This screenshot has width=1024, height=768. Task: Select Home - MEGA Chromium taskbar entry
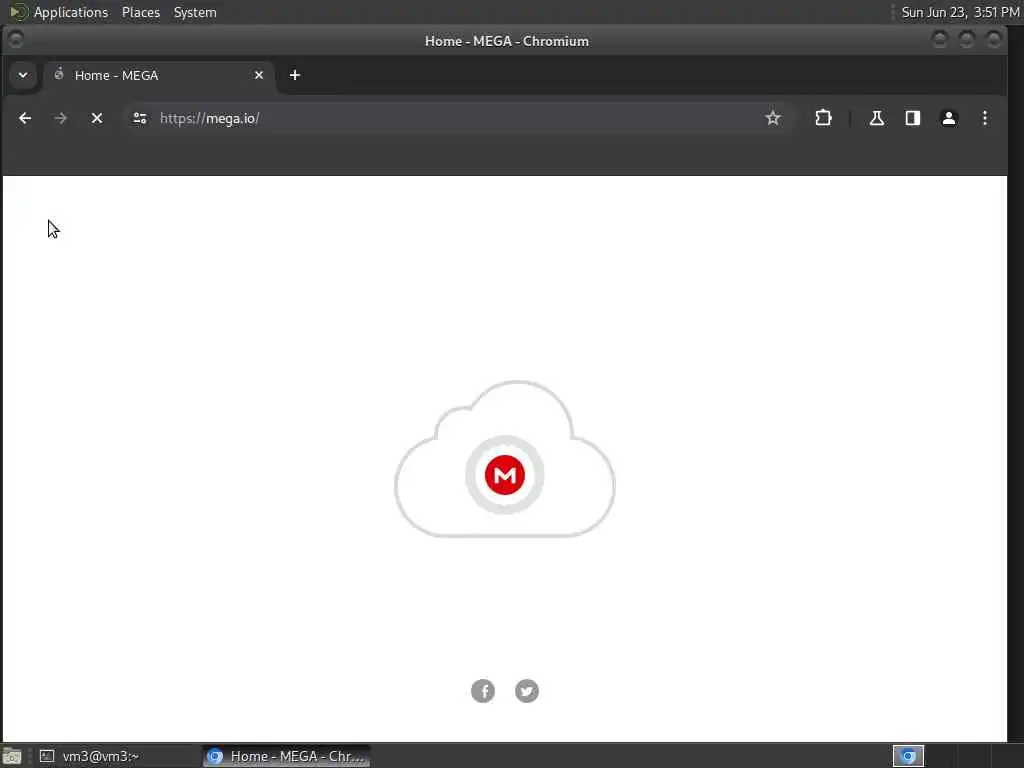tap(286, 756)
